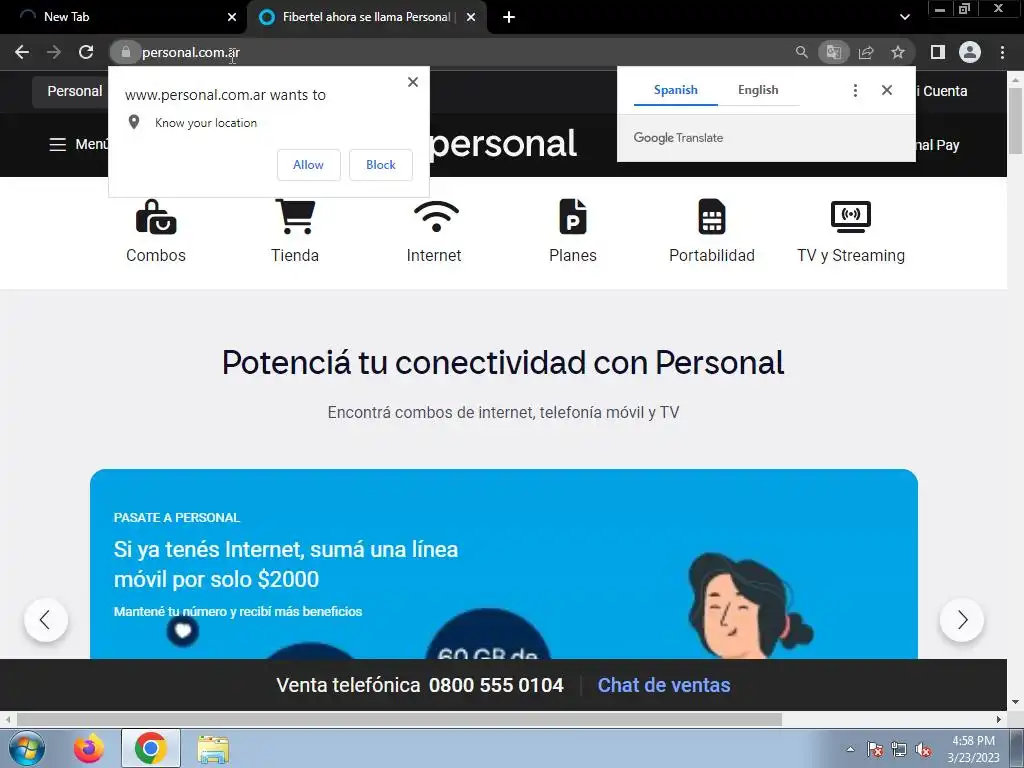
Task: Select the Spanish translate tab
Action: pos(675,90)
